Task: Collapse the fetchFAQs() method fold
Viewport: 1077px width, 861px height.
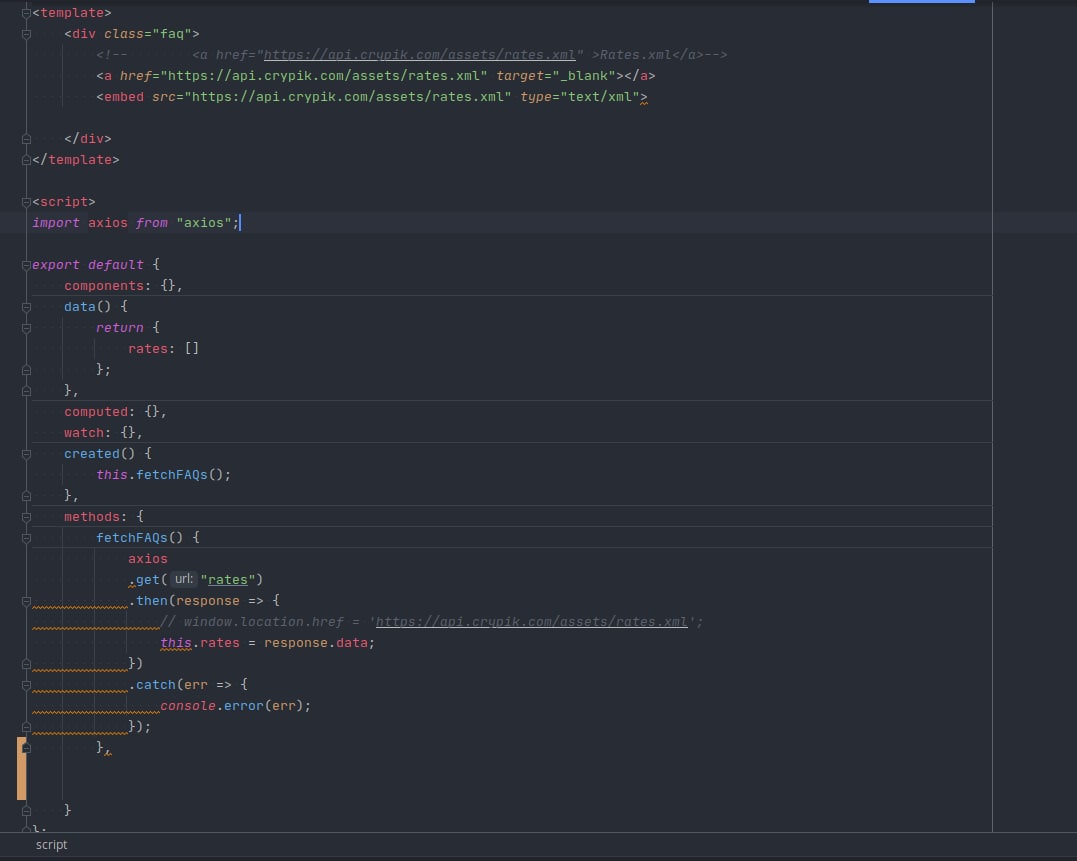Action: coord(26,538)
